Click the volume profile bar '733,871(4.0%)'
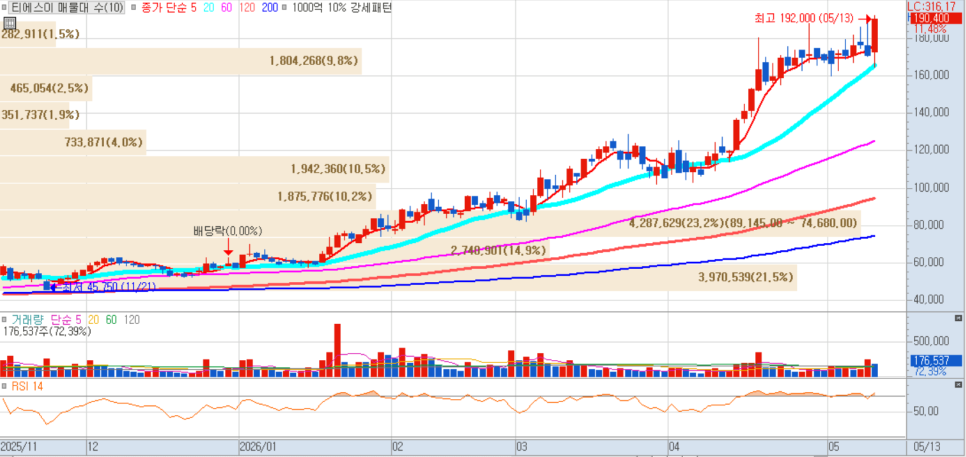 coord(73,142)
